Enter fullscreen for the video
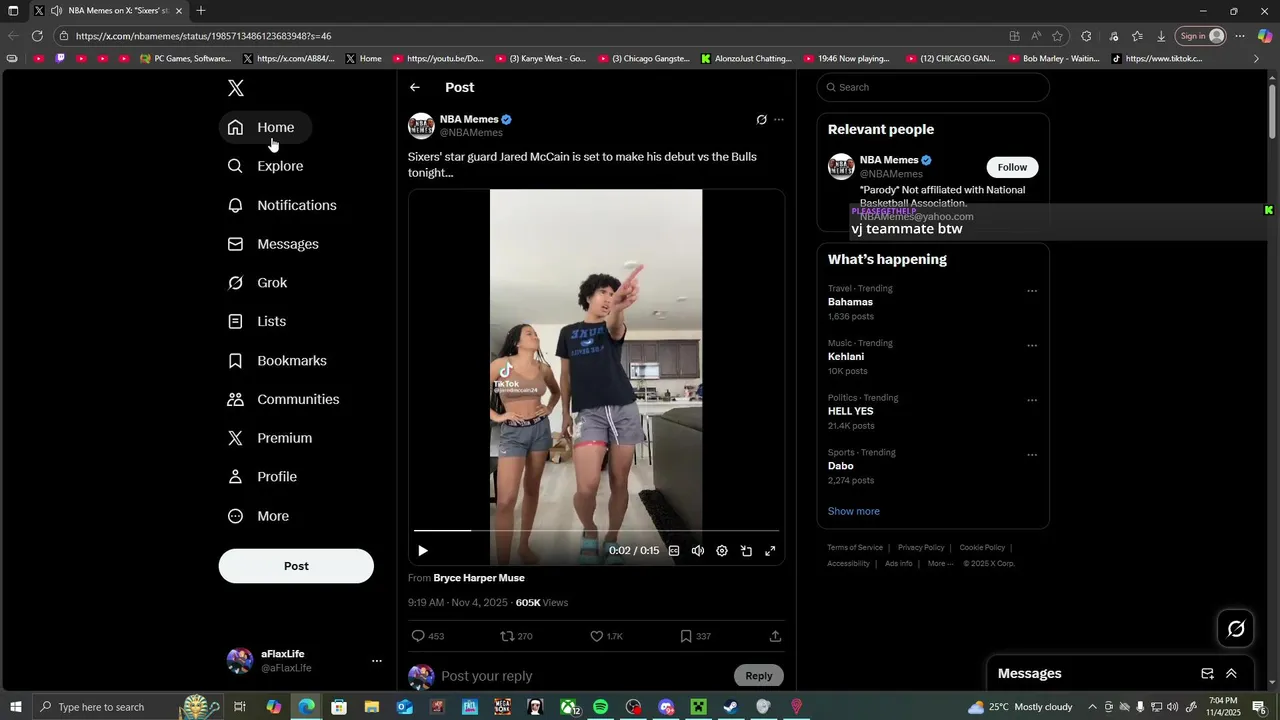1280x720 pixels. [x=770, y=551]
